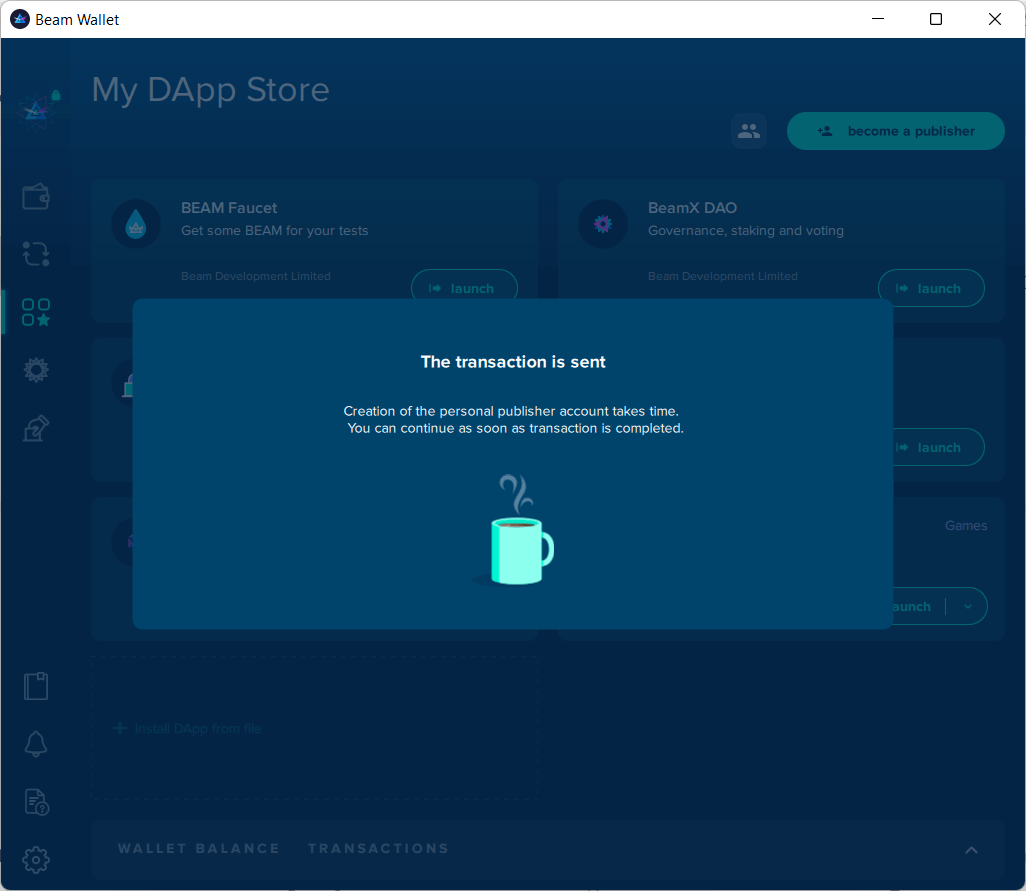Open the voting pencil icon in sidebar

pyautogui.click(x=36, y=429)
